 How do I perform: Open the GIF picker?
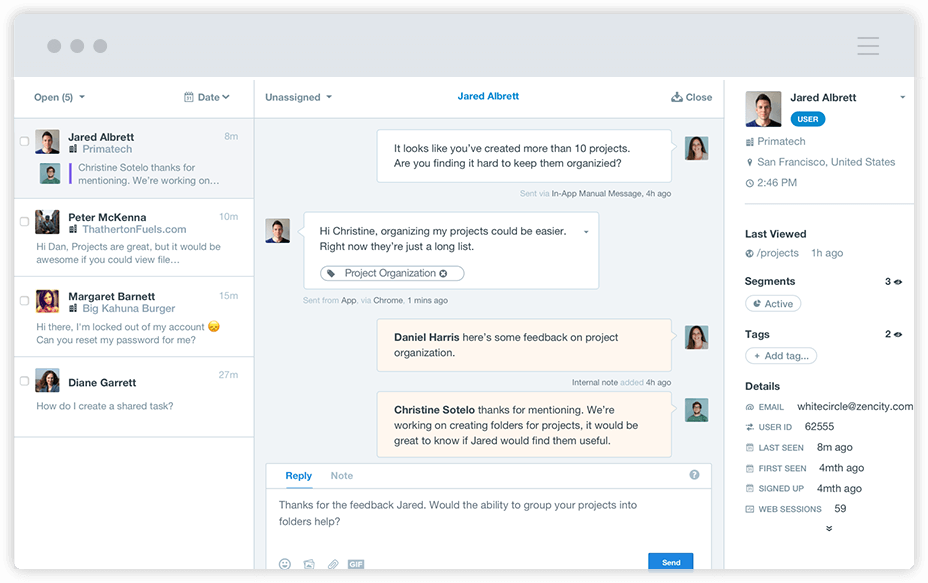tap(355, 564)
